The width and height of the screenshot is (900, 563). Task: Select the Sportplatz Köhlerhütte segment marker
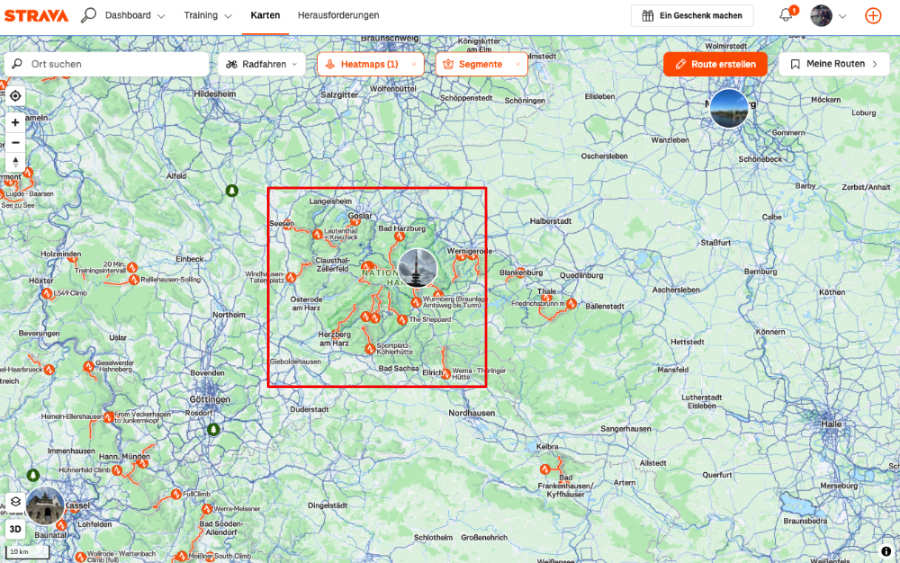click(x=370, y=348)
